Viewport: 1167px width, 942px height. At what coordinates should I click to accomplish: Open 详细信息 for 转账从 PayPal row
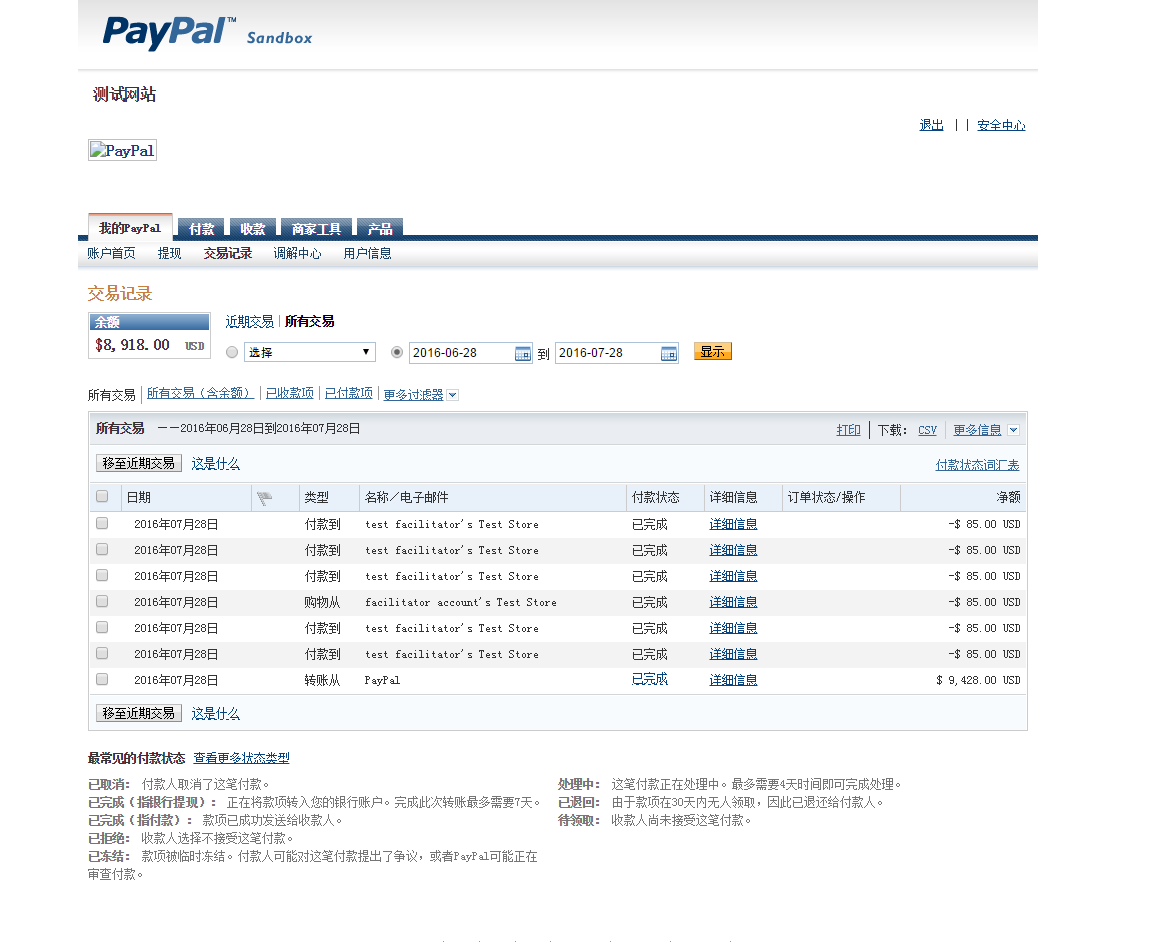733,680
